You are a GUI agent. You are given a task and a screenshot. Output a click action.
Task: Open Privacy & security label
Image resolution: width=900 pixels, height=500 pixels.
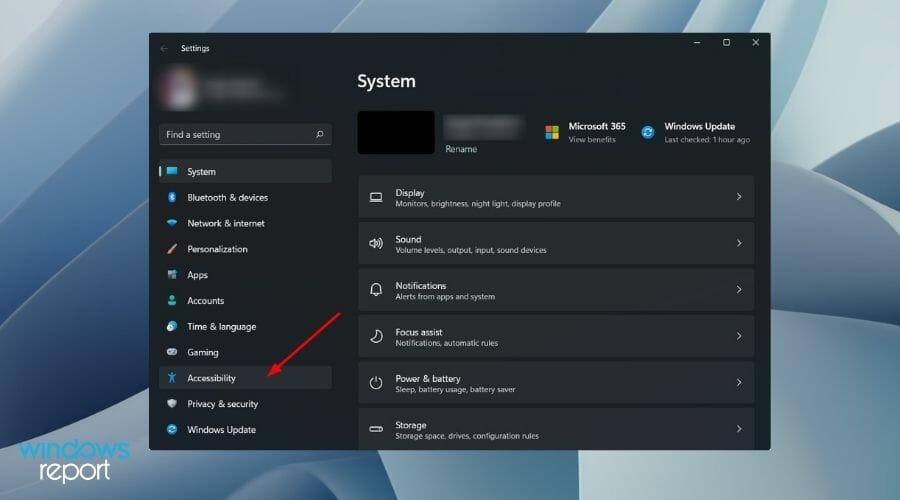223,404
